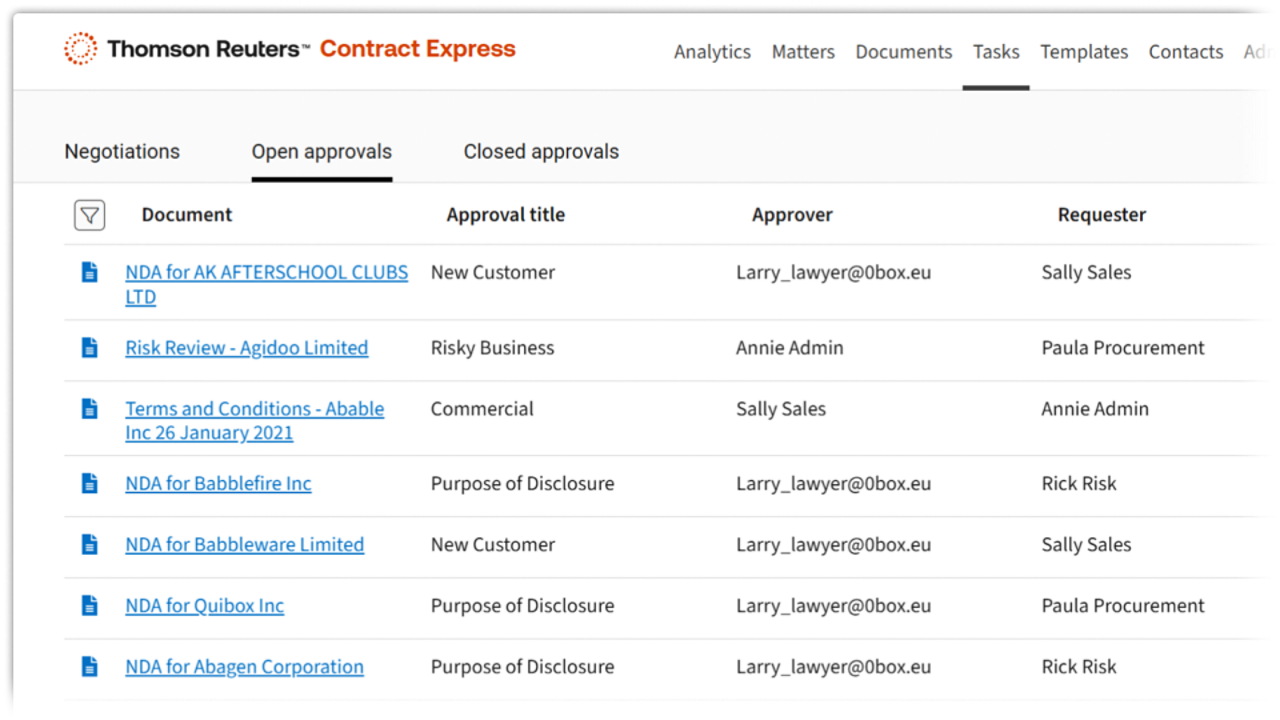Switch to the Closed approvals tab
The image size is (1280, 720).
pos(541,152)
